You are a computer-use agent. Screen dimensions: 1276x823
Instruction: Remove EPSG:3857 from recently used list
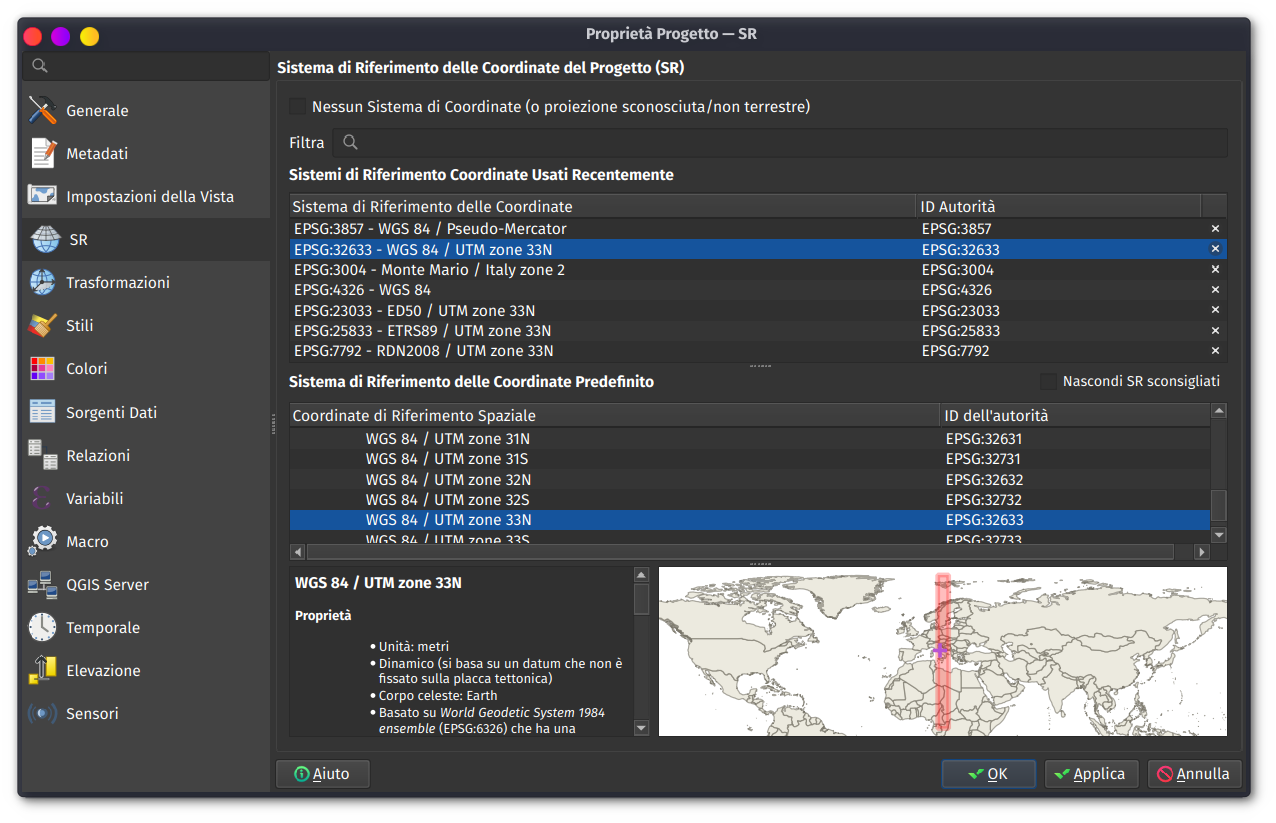tap(1215, 229)
